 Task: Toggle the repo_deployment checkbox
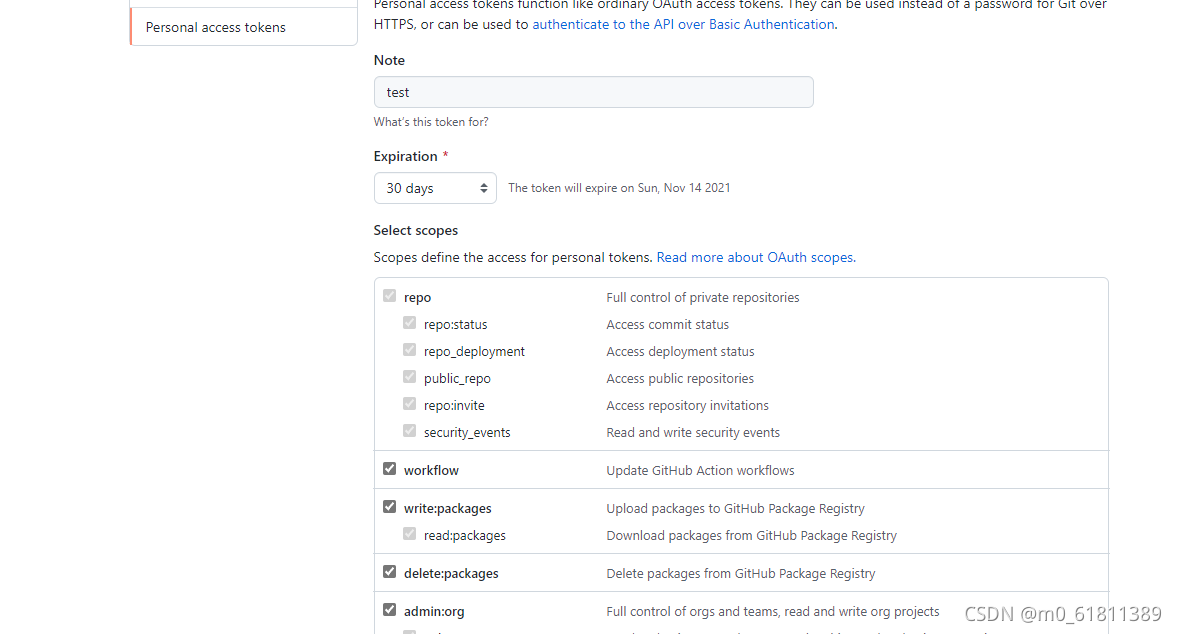point(409,350)
